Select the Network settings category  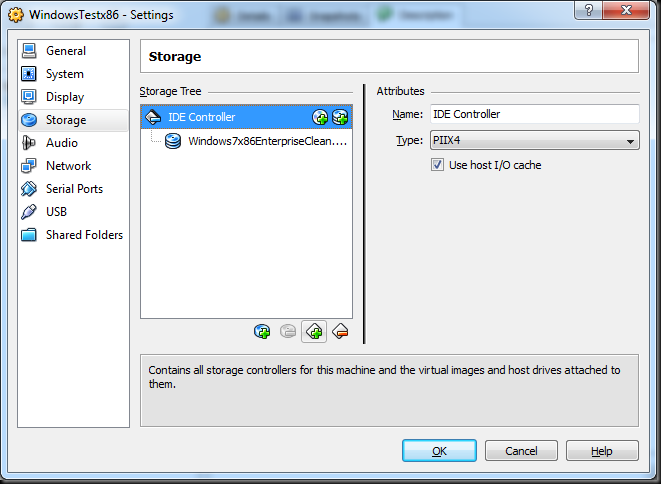[x=68, y=166]
